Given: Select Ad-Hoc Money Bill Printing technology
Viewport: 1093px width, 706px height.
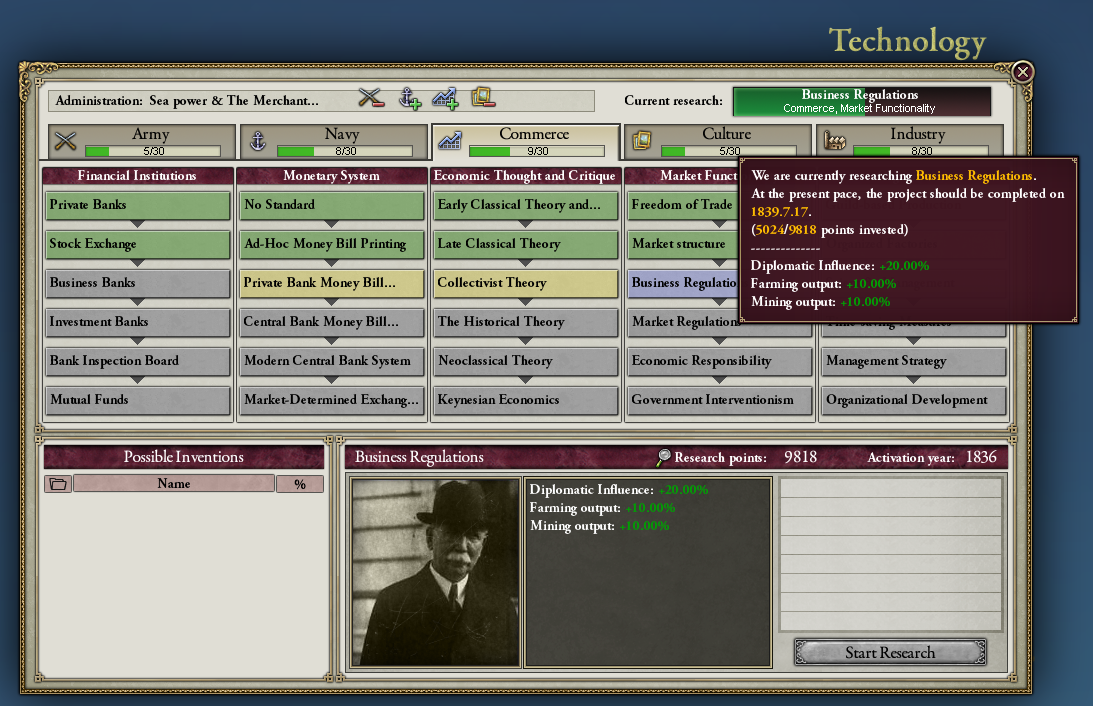Looking at the screenshot, I should [332, 244].
